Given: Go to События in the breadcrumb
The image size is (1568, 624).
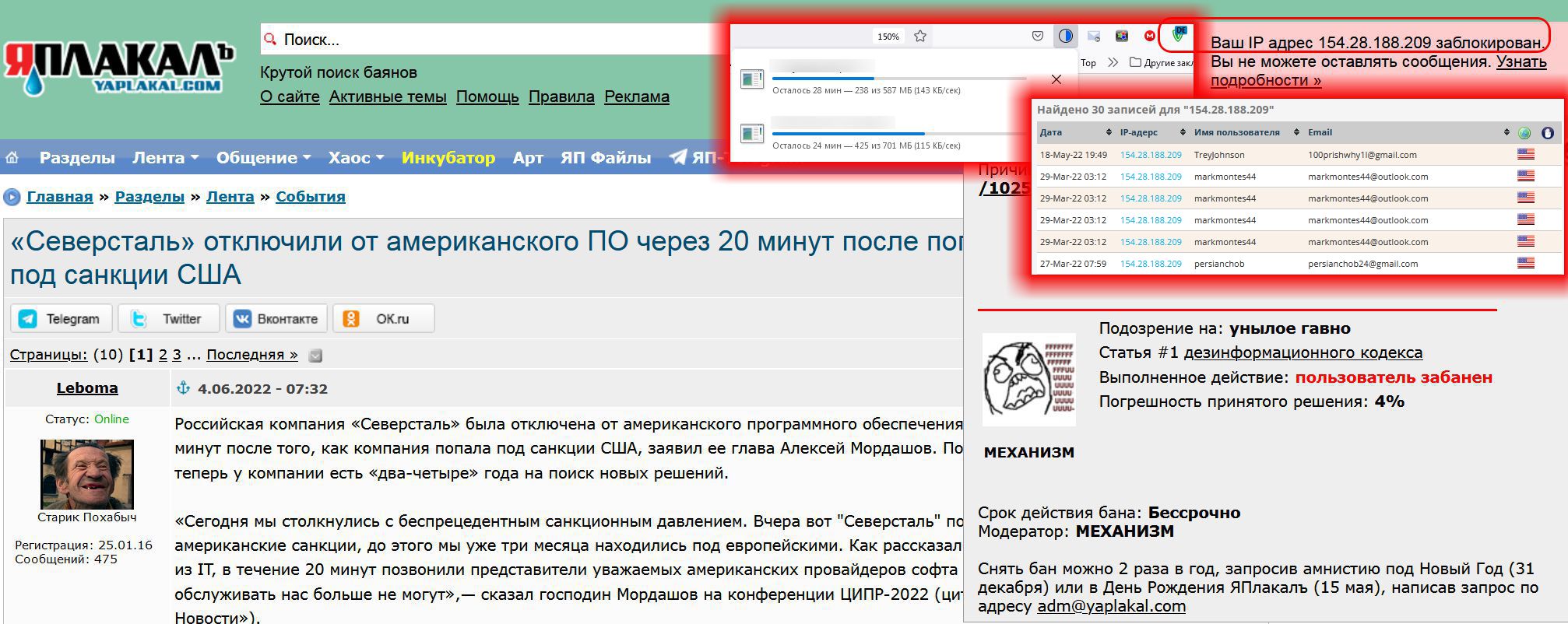Looking at the screenshot, I should click(311, 197).
